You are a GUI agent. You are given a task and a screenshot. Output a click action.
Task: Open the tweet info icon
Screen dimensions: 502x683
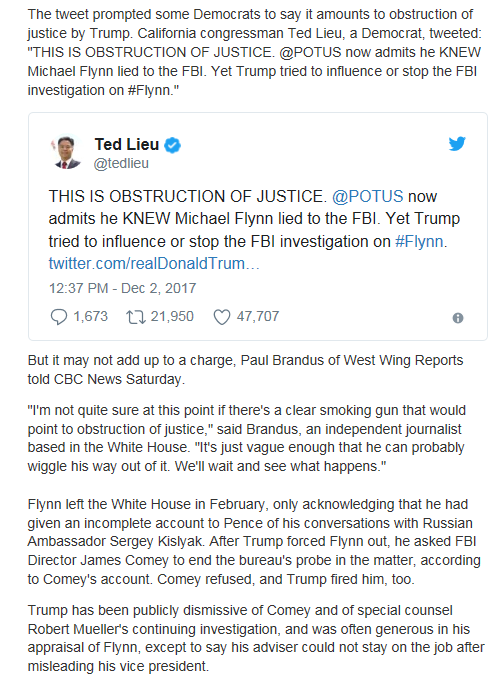pos(458,318)
